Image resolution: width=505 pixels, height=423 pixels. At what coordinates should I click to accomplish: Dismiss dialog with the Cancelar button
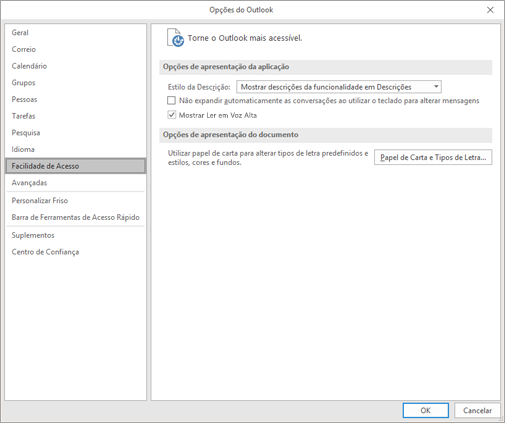tap(477, 410)
